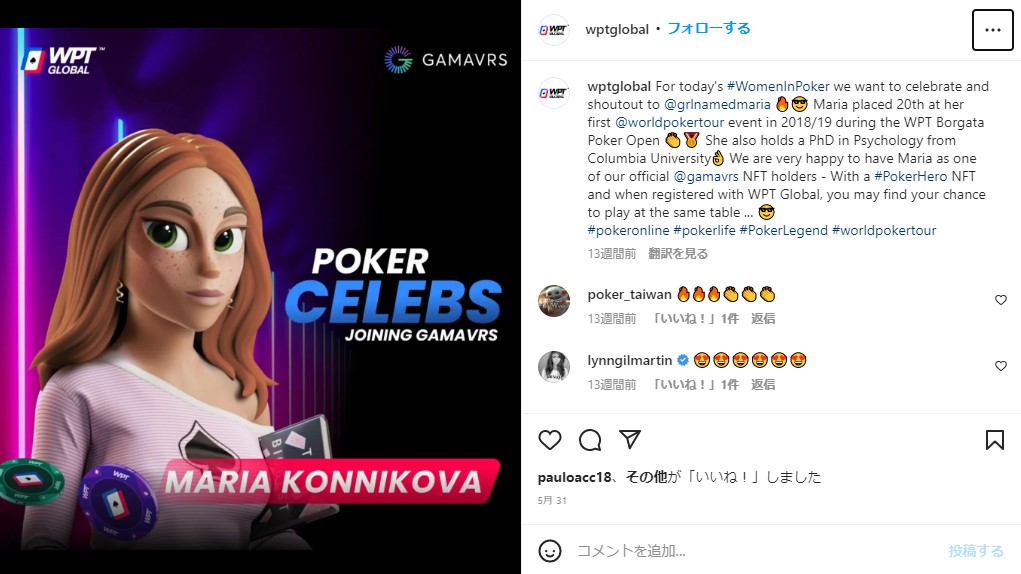Open the #PokerHero hashtag link
1021x574 pixels.
click(x=910, y=176)
